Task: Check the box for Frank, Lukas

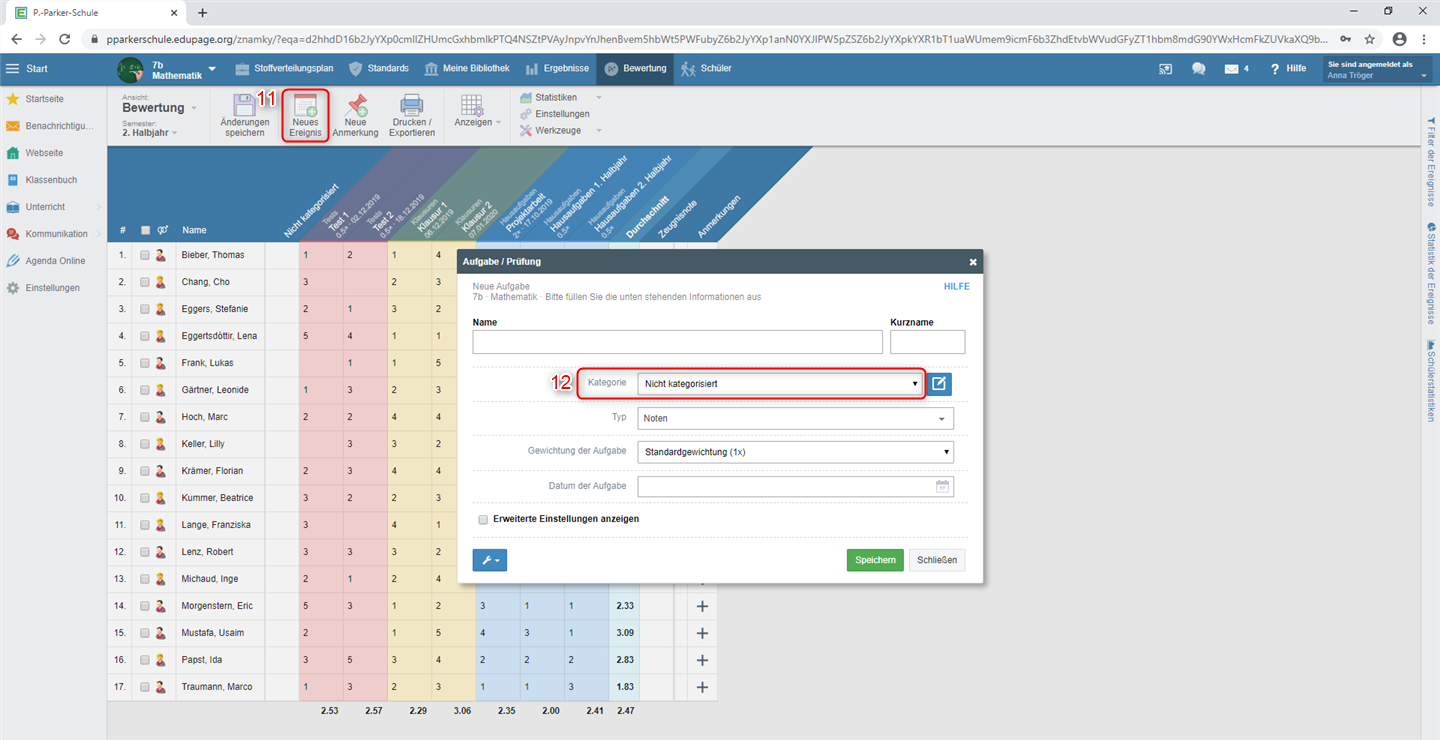Action: coord(145,363)
